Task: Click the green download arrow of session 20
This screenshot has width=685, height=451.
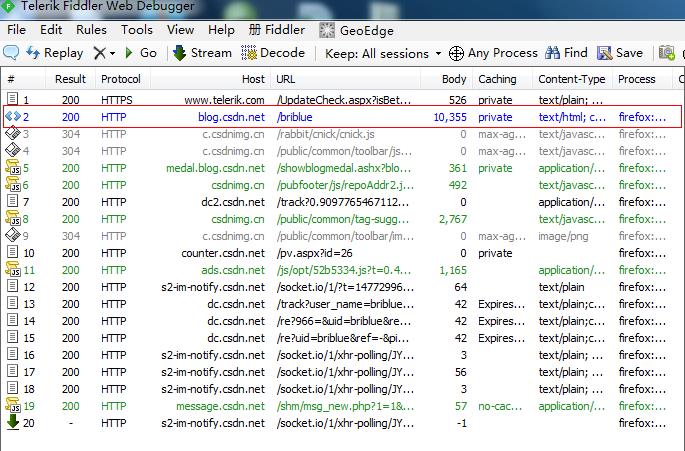Action: 13,422
